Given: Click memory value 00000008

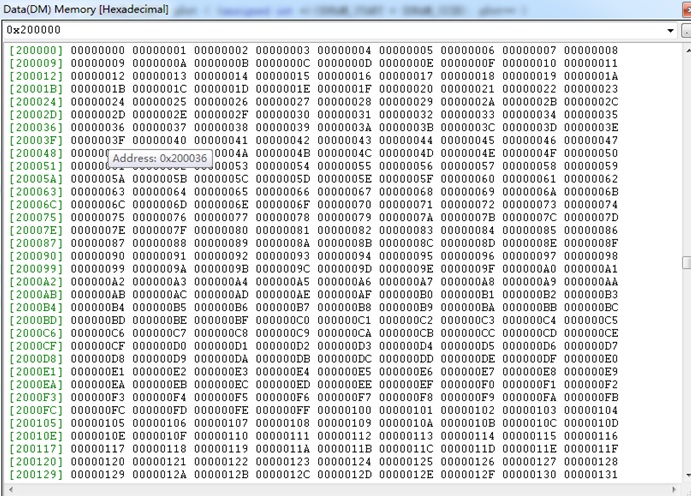Looking at the screenshot, I should (x=591, y=50).
